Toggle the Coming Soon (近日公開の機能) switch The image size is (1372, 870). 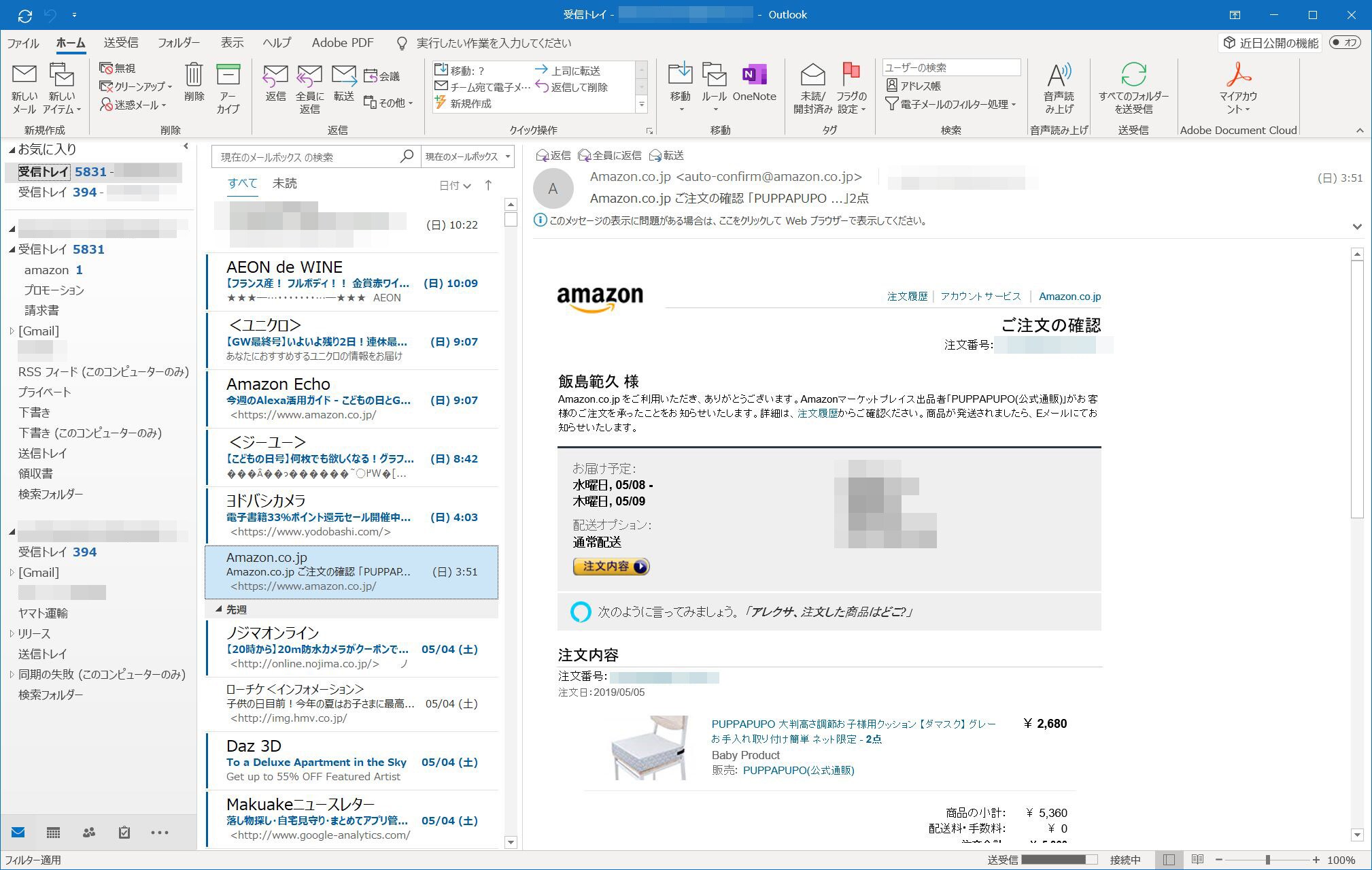[x=1344, y=42]
